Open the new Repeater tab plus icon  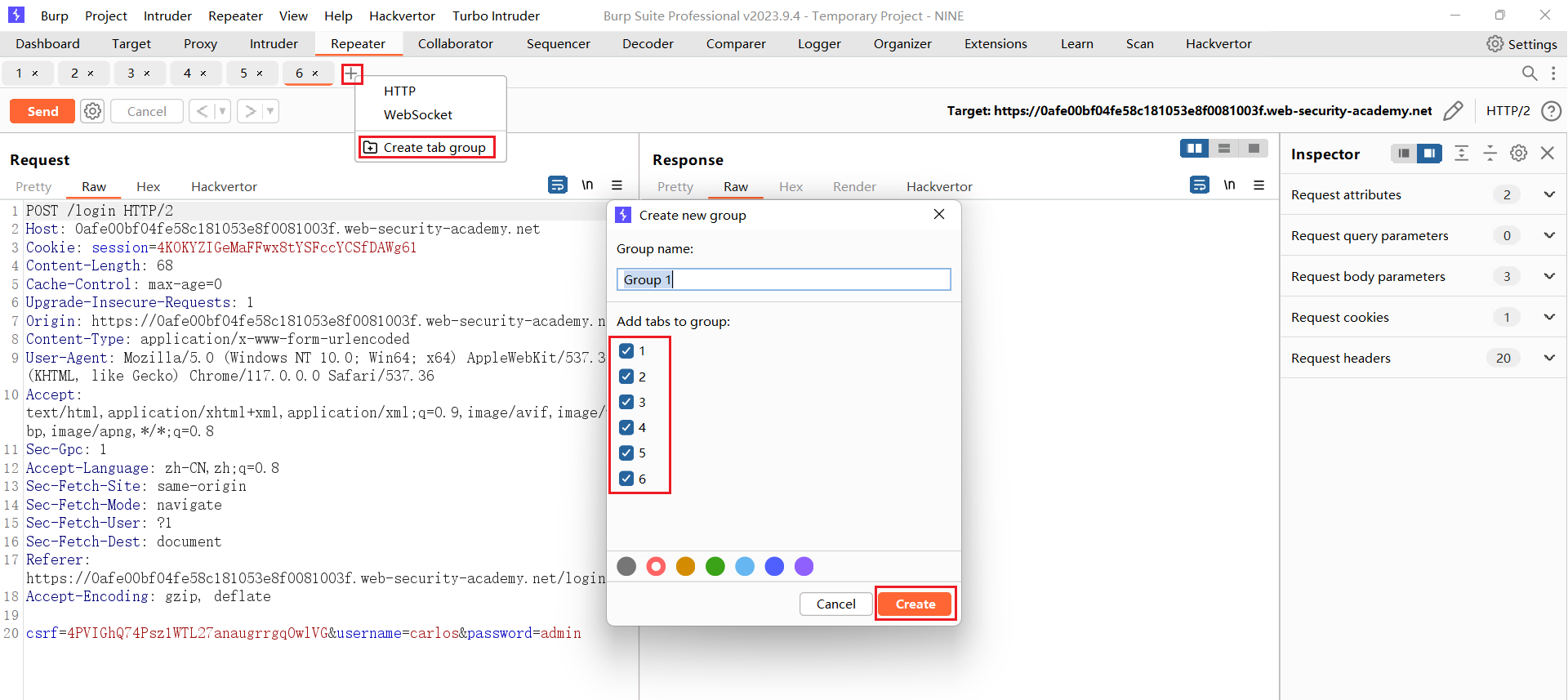(351, 74)
